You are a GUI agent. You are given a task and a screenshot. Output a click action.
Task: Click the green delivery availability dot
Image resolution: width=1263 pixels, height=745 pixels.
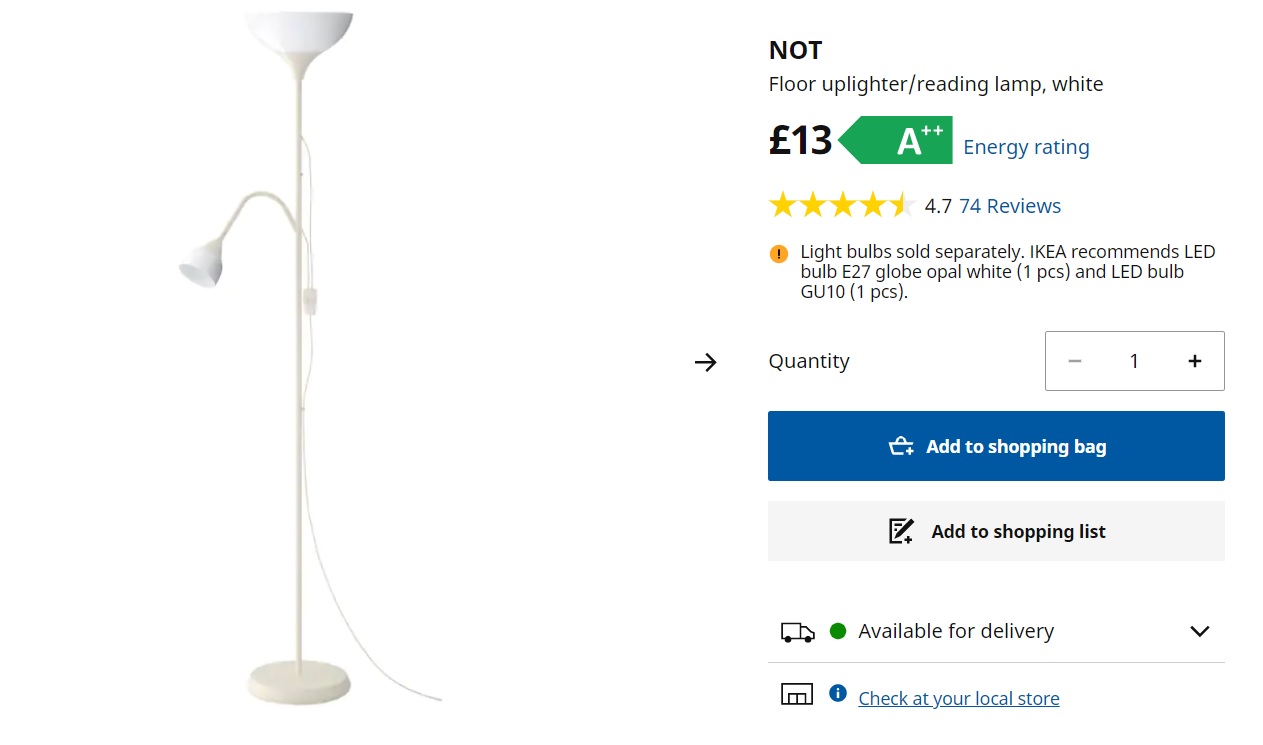(x=838, y=631)
